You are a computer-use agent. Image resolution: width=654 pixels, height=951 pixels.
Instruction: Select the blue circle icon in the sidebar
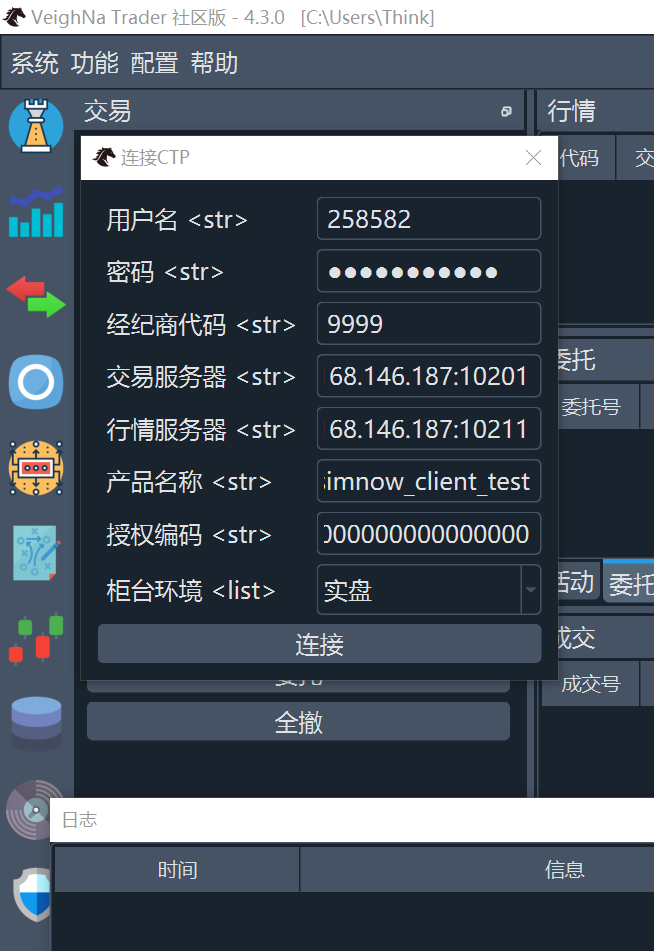click(x=36, y=382)
